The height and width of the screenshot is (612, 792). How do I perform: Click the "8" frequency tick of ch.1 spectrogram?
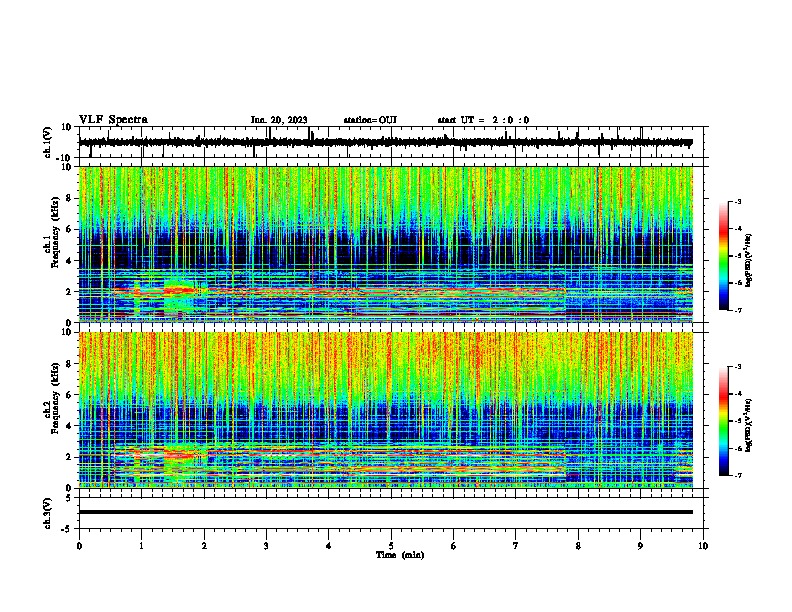coord(69,198)
